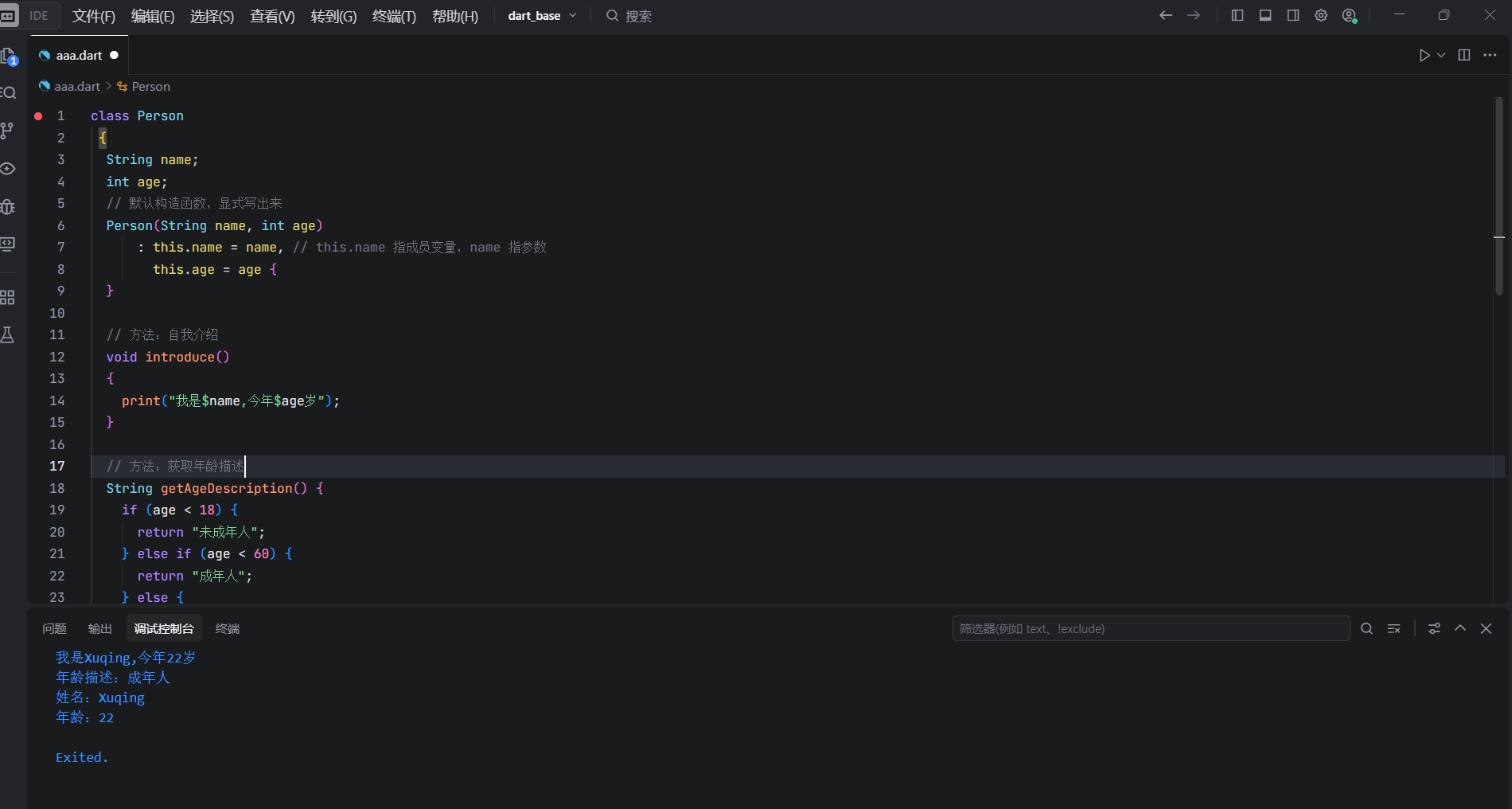This screenshot has height=809, width=1512.
Task: Open the dart_base project dropdown
Action: coord(542,16)
